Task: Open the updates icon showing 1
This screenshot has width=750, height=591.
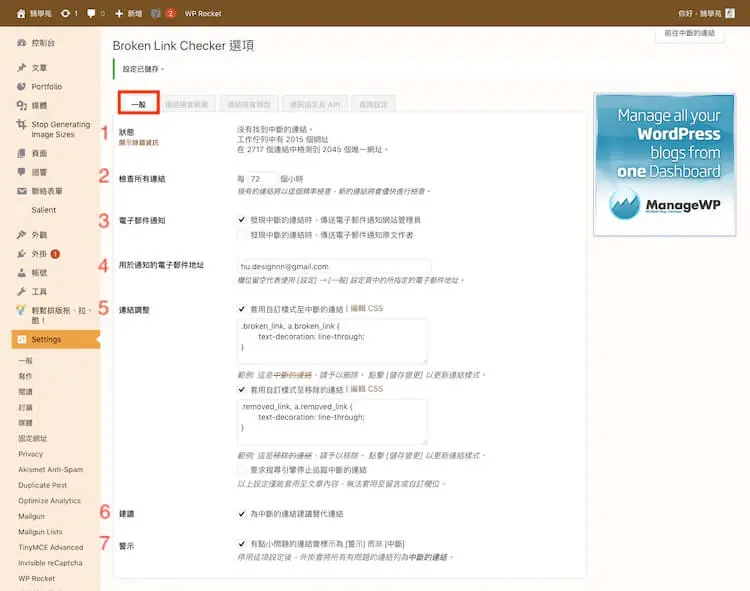Action: click(69, 13)
